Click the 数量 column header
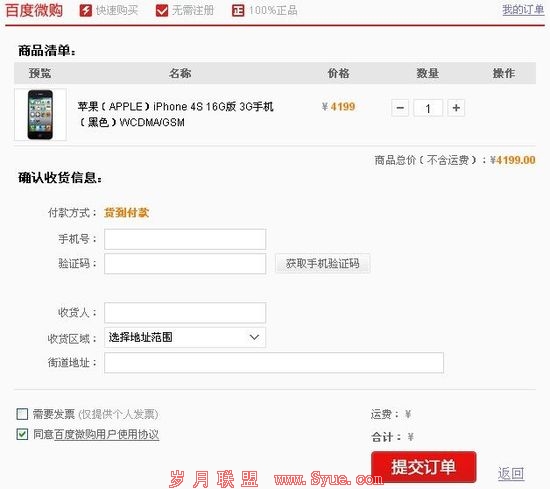 (x=428, y=73)
